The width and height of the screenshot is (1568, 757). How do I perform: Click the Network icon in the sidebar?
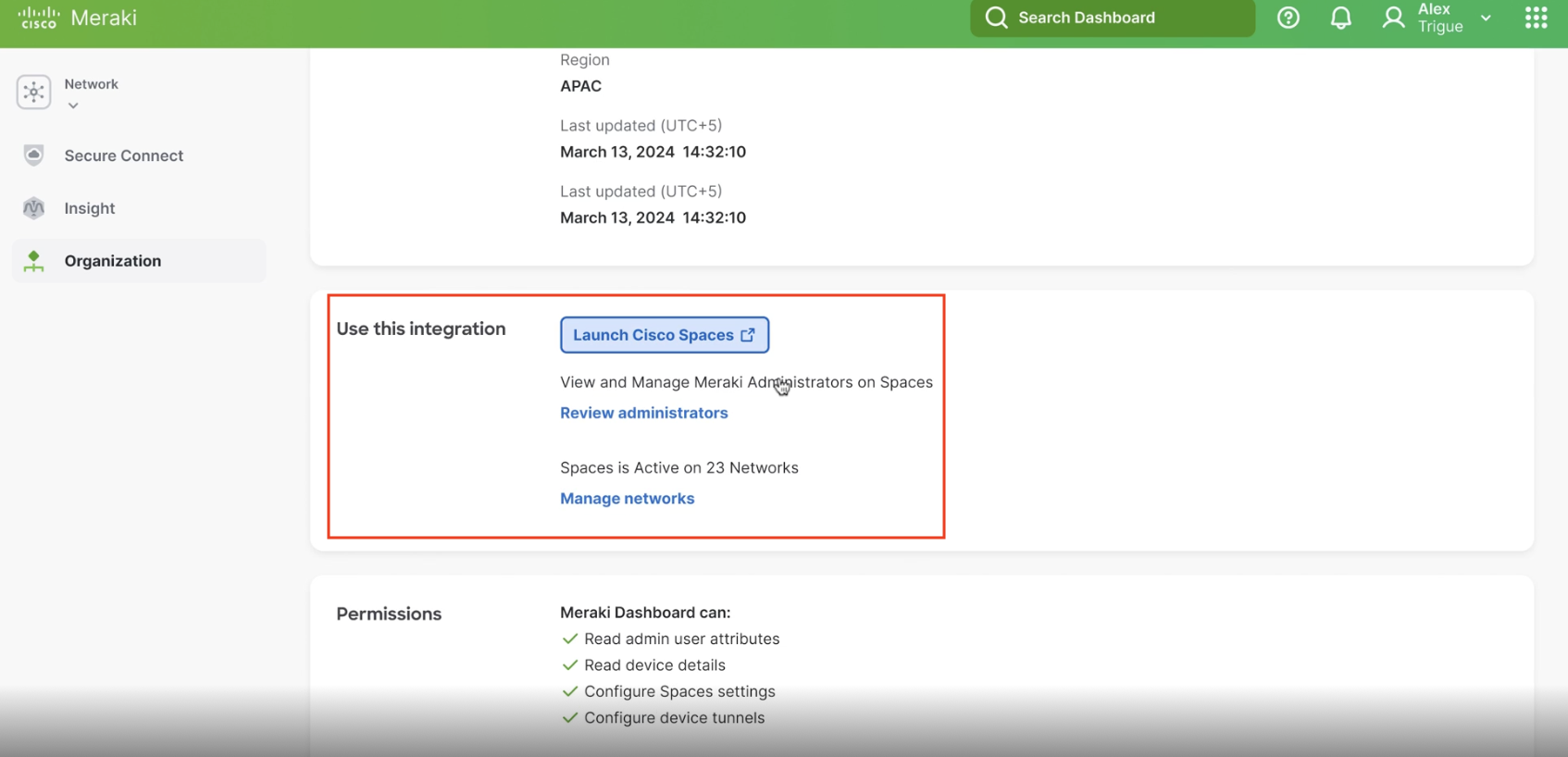34,93
